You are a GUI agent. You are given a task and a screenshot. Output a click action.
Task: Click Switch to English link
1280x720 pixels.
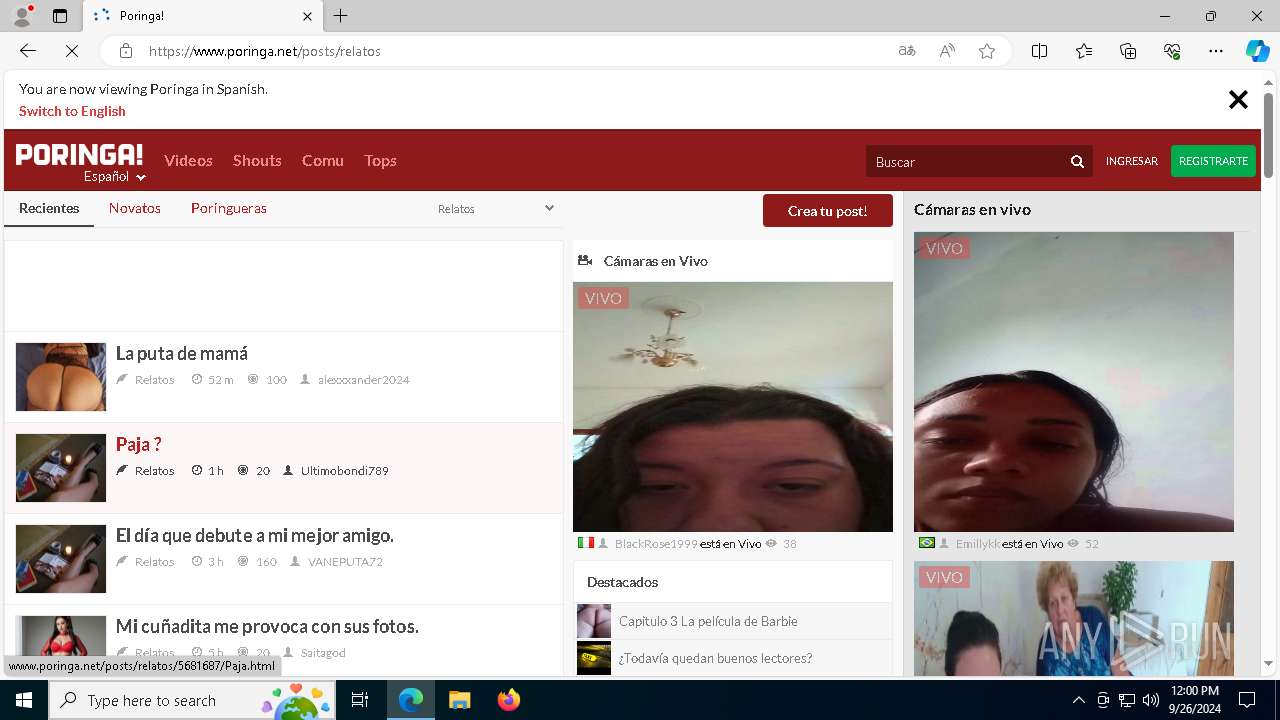point(72,111)
